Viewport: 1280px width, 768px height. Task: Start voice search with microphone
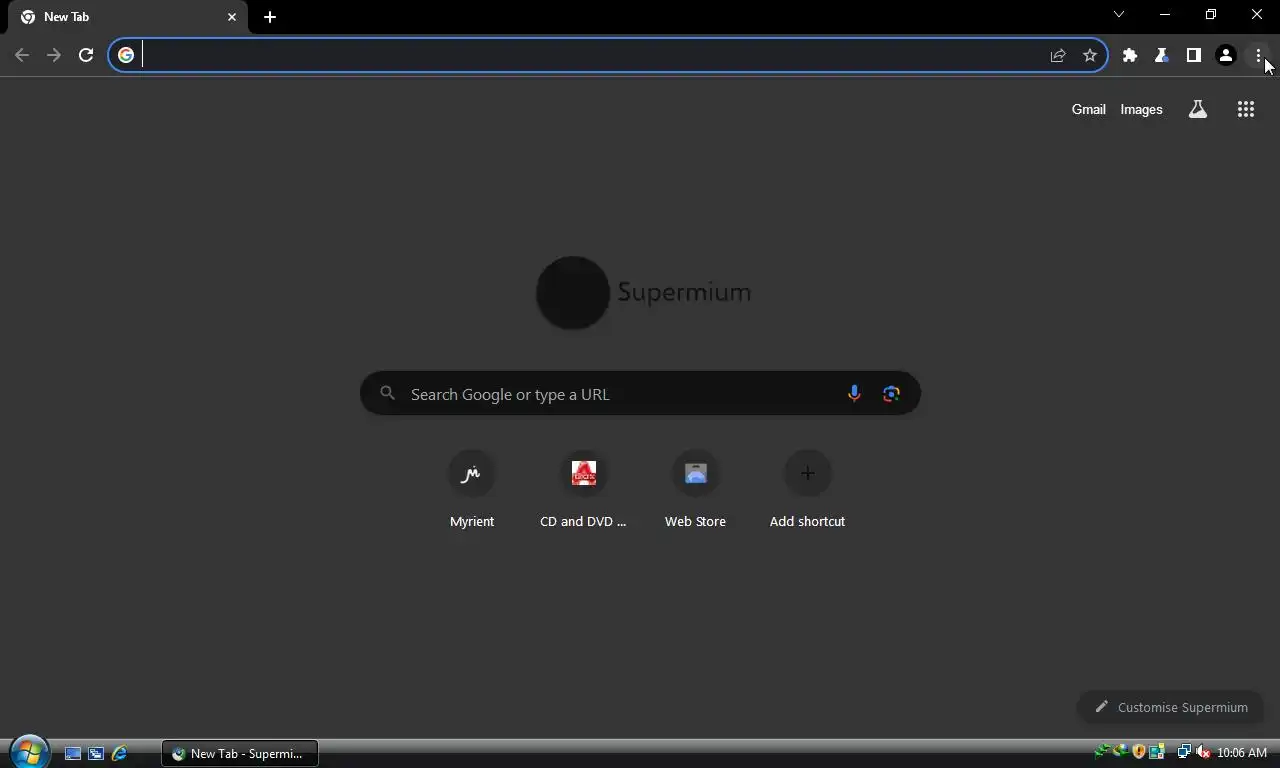(x=854, y=394)
